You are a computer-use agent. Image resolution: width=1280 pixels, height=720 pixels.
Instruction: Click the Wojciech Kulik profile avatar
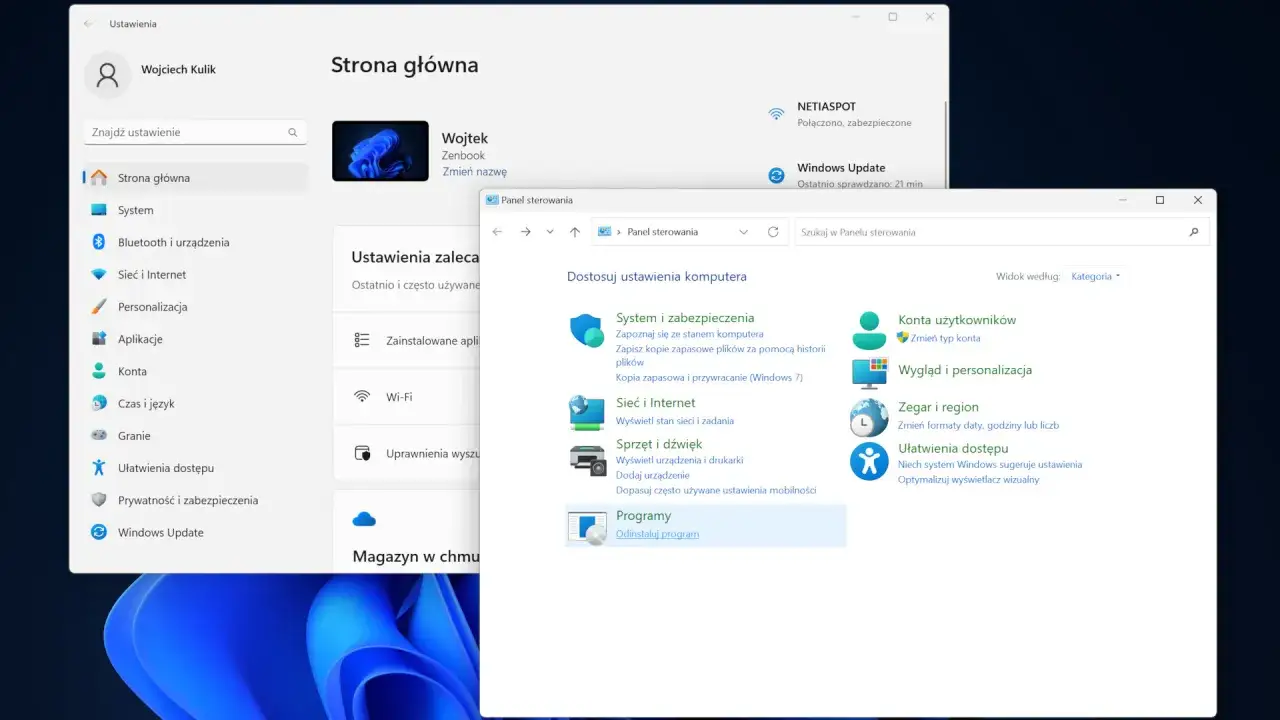[x=108, y=74]
